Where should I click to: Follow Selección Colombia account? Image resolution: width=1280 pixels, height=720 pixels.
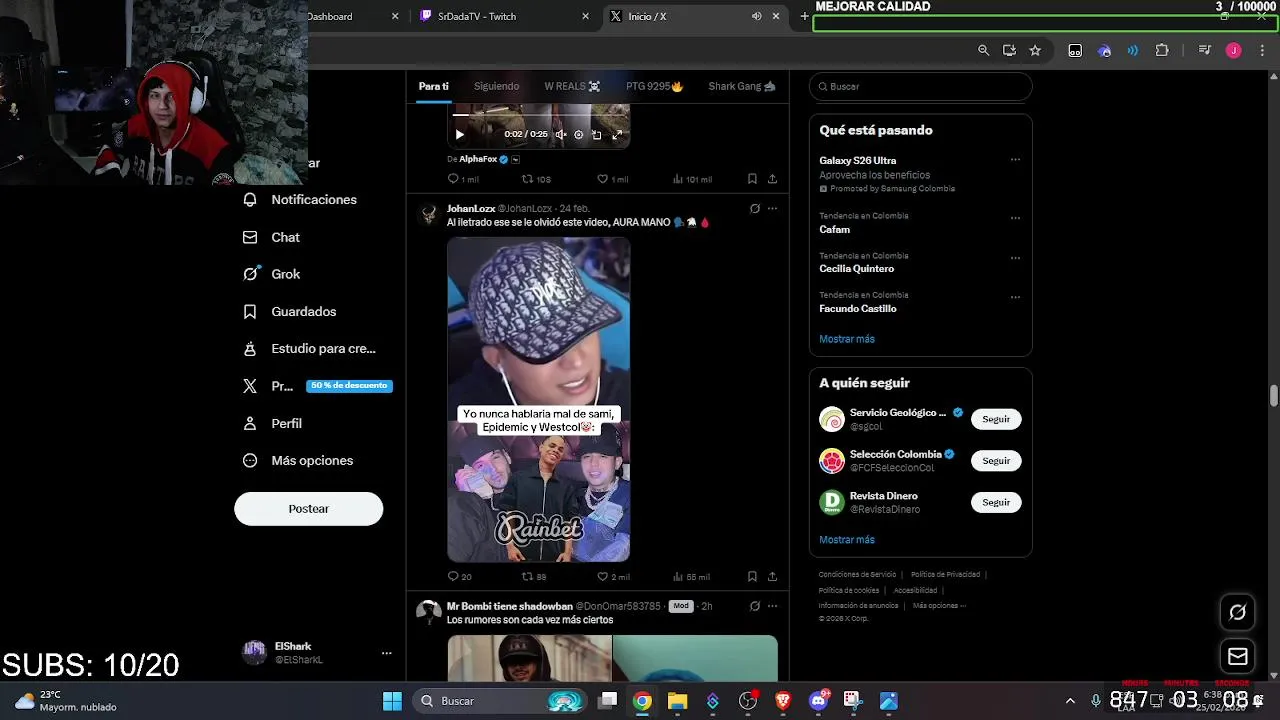coord(996,461)
